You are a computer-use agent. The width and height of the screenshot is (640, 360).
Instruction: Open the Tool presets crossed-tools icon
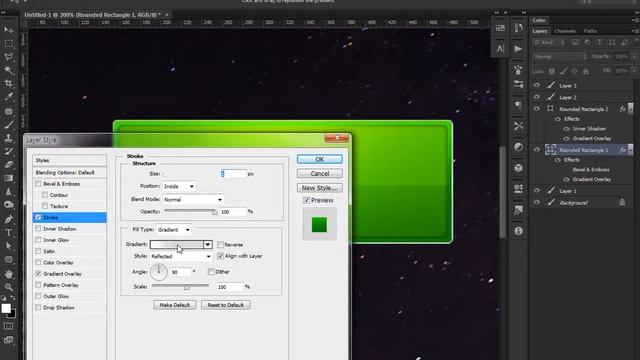518,126
